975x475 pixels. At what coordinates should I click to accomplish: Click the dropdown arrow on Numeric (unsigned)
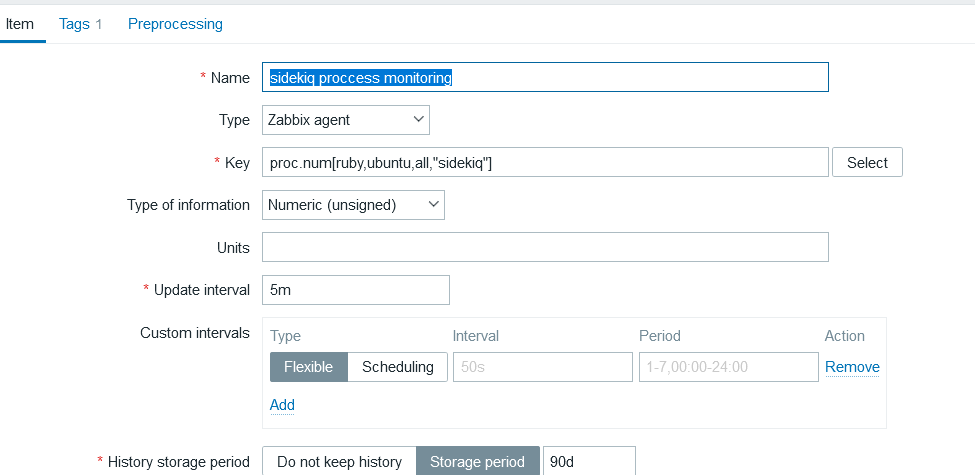pos(434,205)
